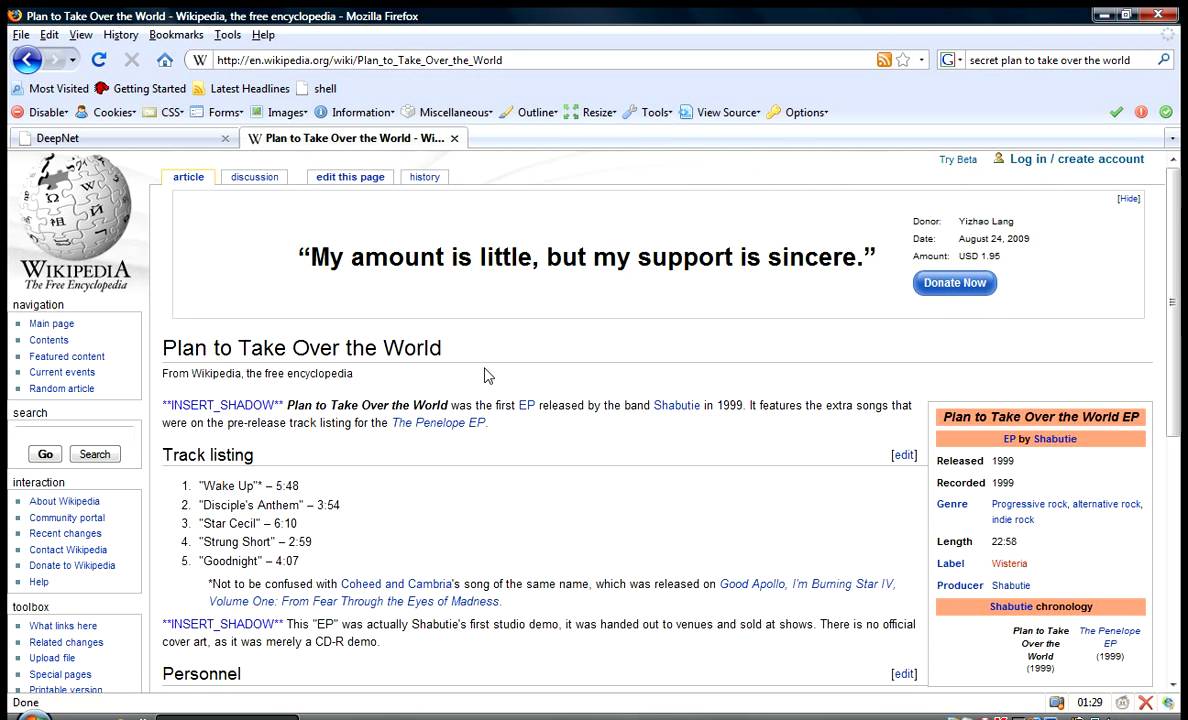The height and width of the screenshot is (720, 1188).
Task: Open the Help menu
Action: 263,35
